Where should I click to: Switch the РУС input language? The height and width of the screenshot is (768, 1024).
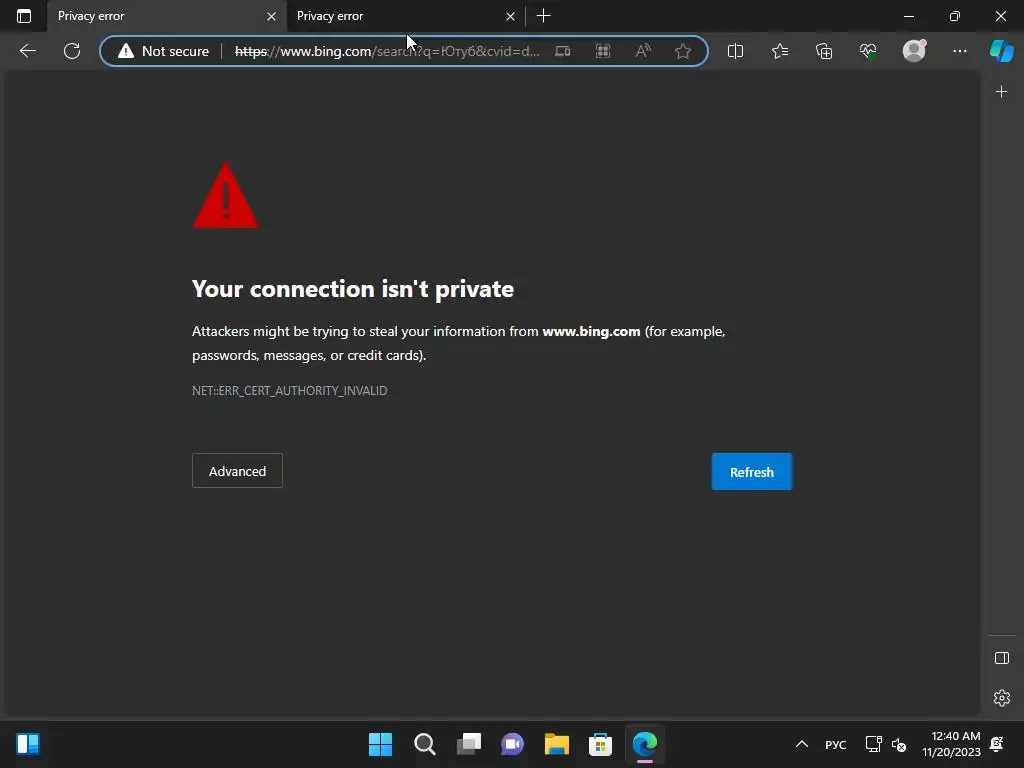835,744
